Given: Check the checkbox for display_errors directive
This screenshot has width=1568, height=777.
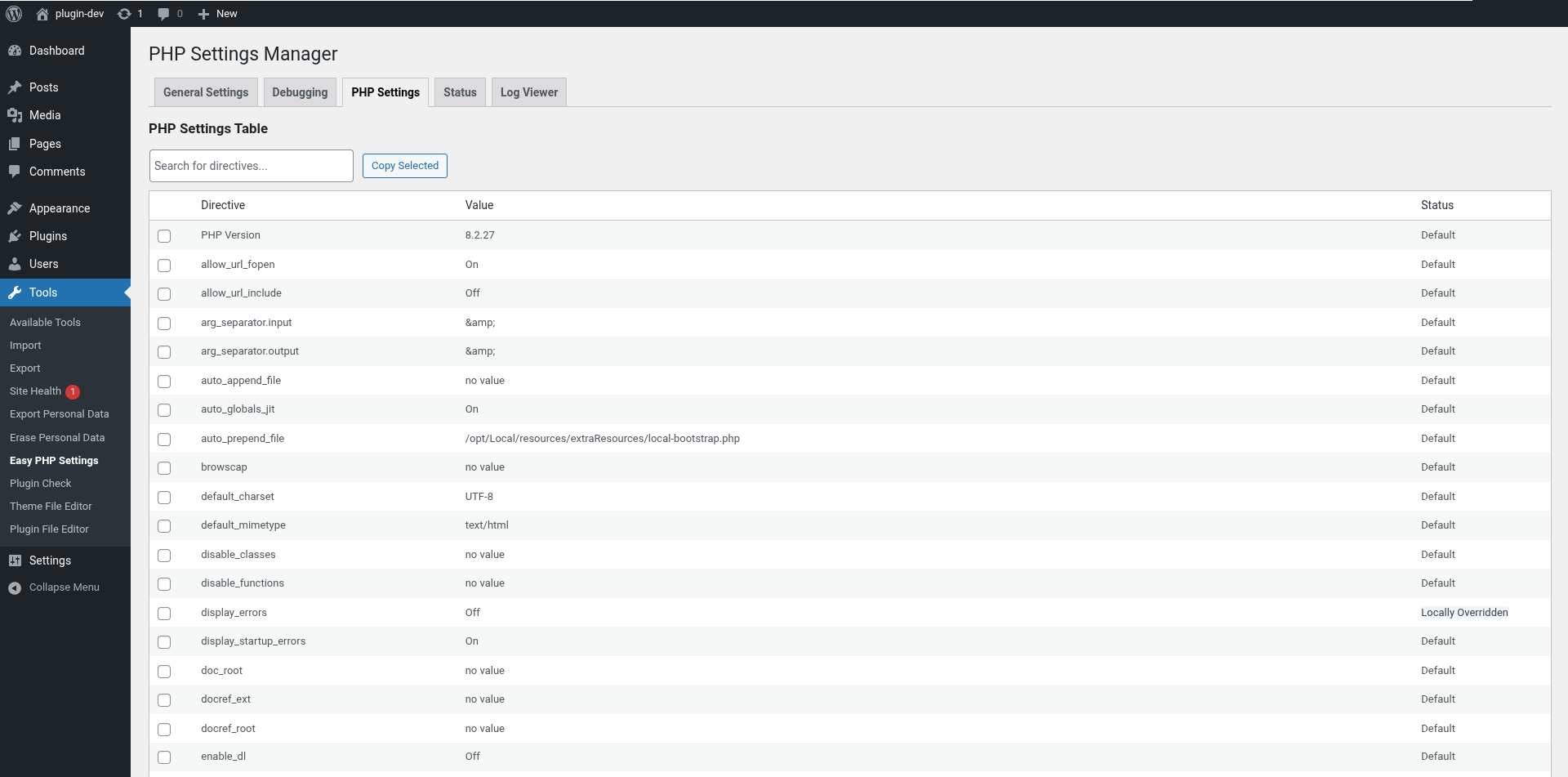Looking at the screenshot, I should click(164, 614).
